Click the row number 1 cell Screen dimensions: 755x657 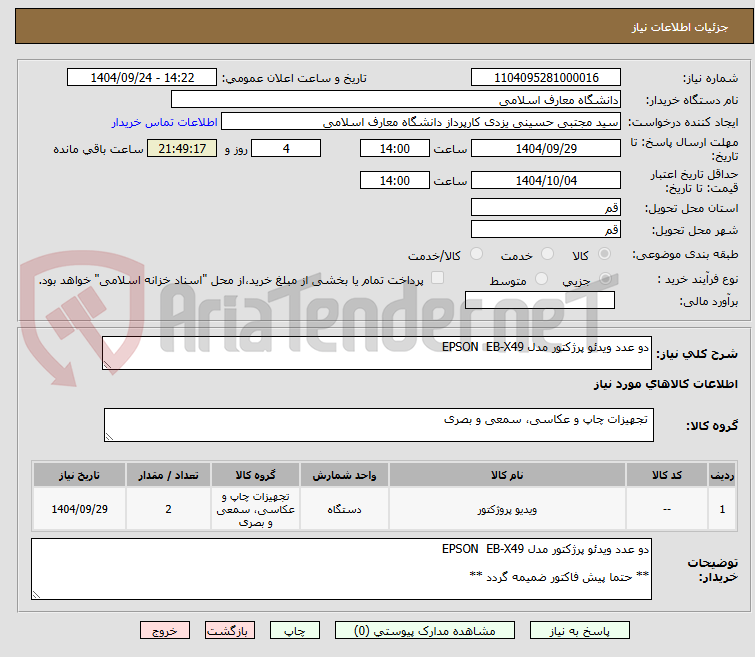(x=722, y=509)
